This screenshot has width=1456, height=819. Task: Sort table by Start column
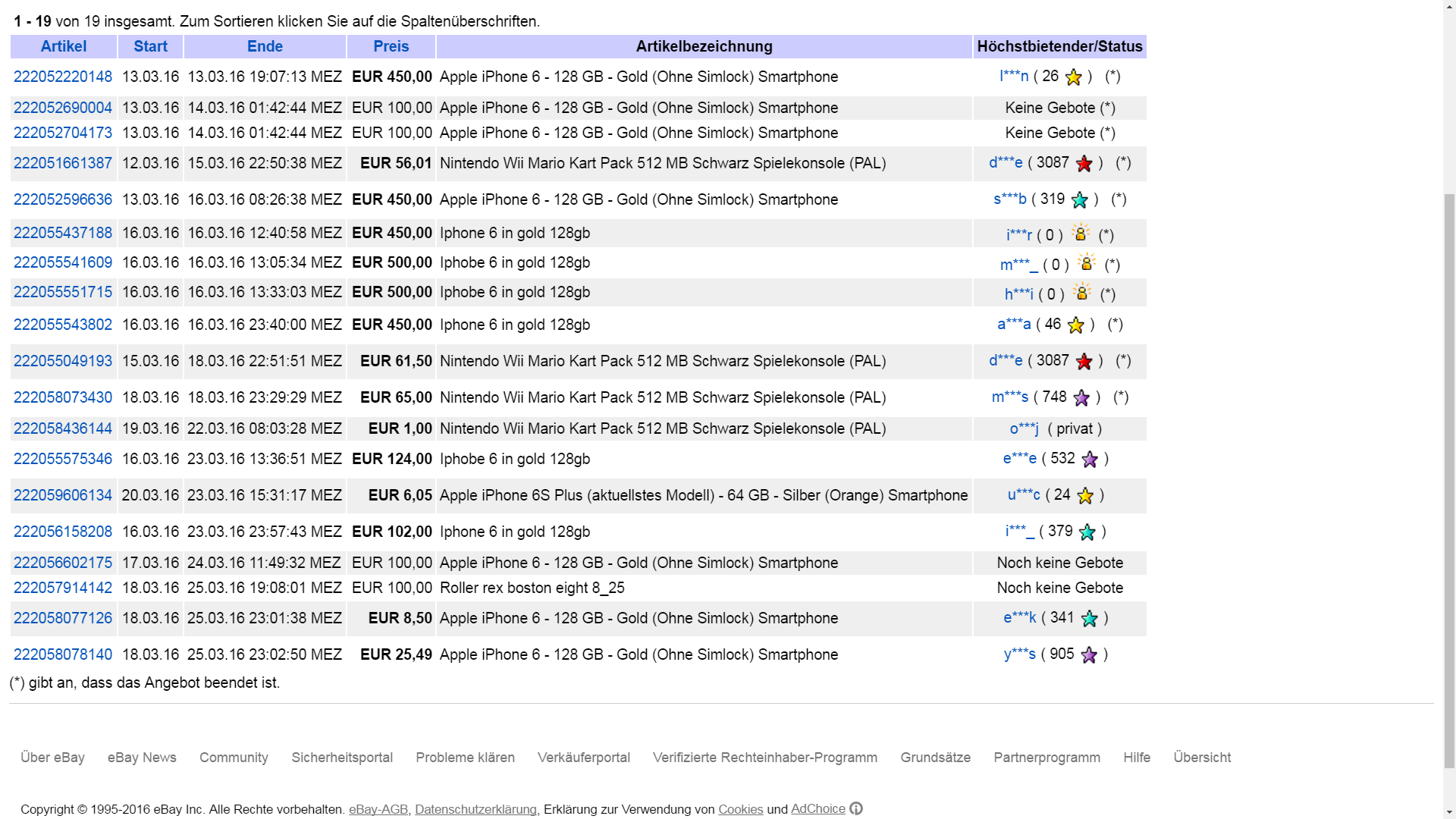click(x=150, y=46)
